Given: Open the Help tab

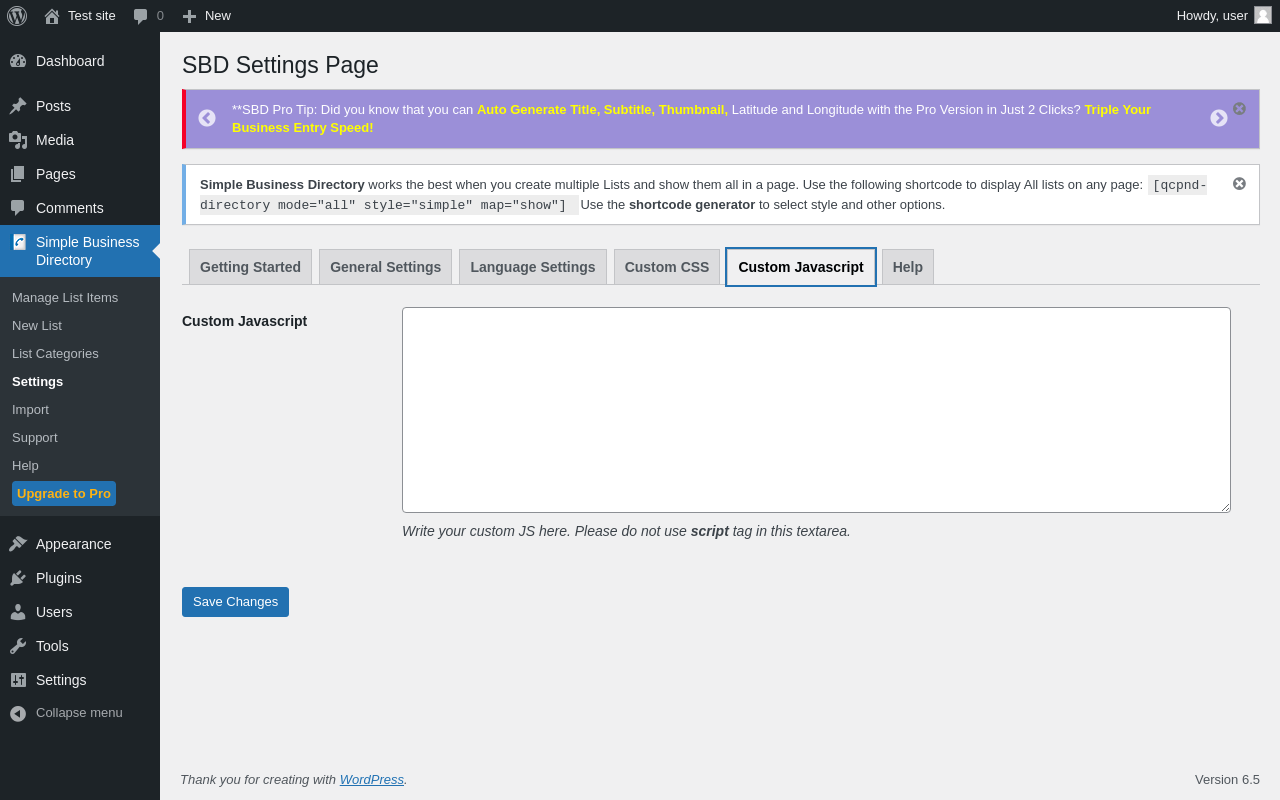Looking at the screenshot, I should (x=908, y=267).
